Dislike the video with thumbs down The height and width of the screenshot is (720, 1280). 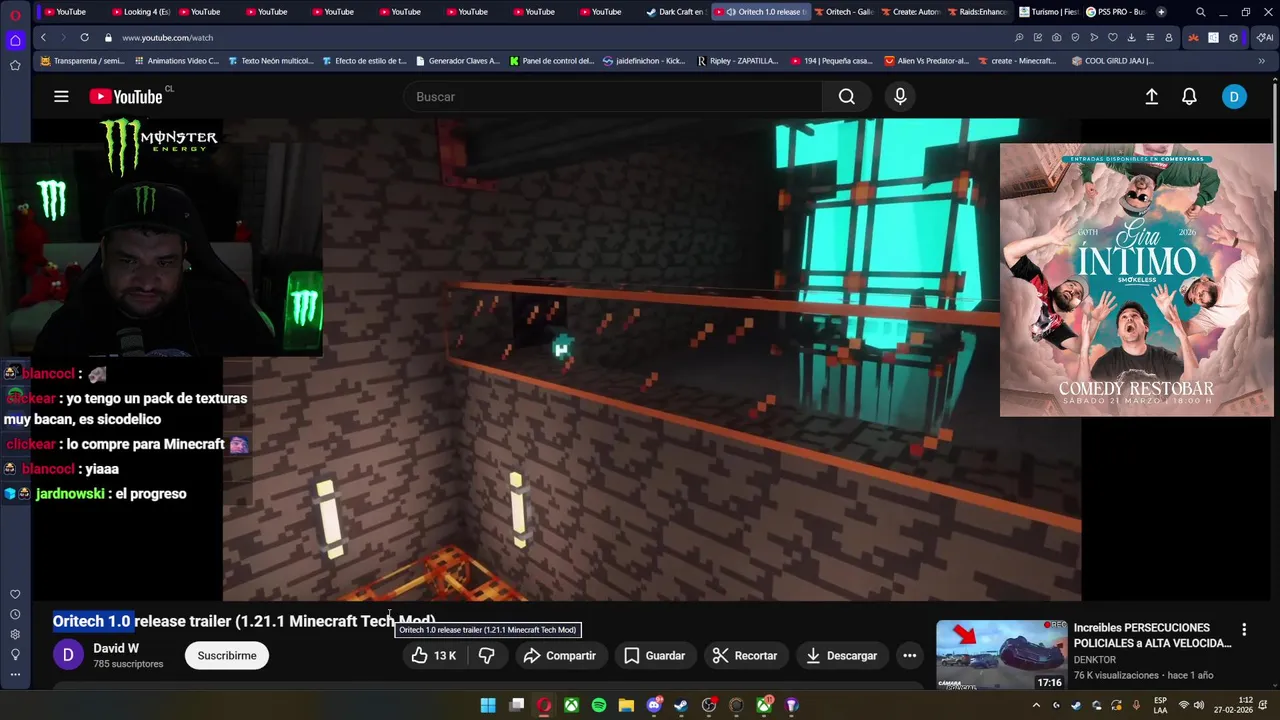click(x=487, y=656)
